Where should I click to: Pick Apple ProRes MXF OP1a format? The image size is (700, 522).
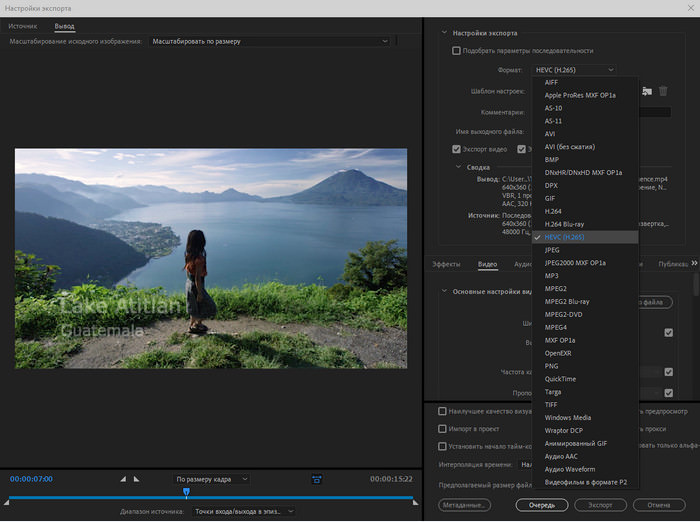[x=585, y=95]
